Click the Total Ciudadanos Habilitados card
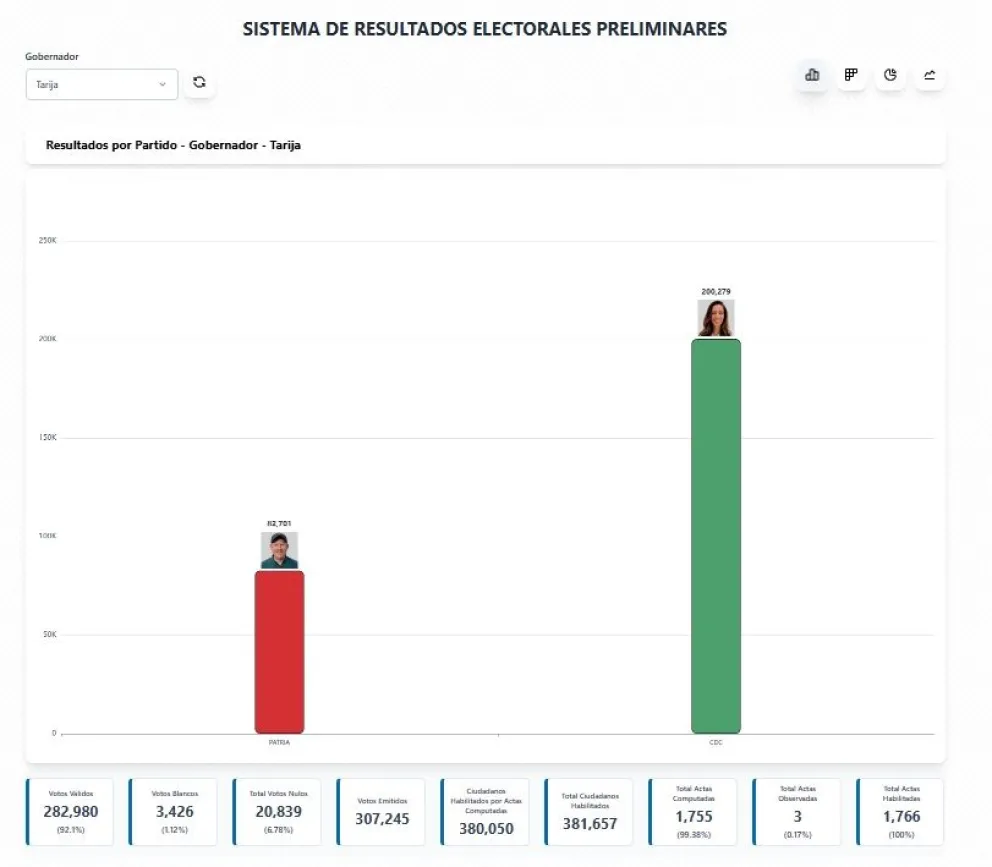The width and height of the screenshot is (992, 867). coord(589,811)
